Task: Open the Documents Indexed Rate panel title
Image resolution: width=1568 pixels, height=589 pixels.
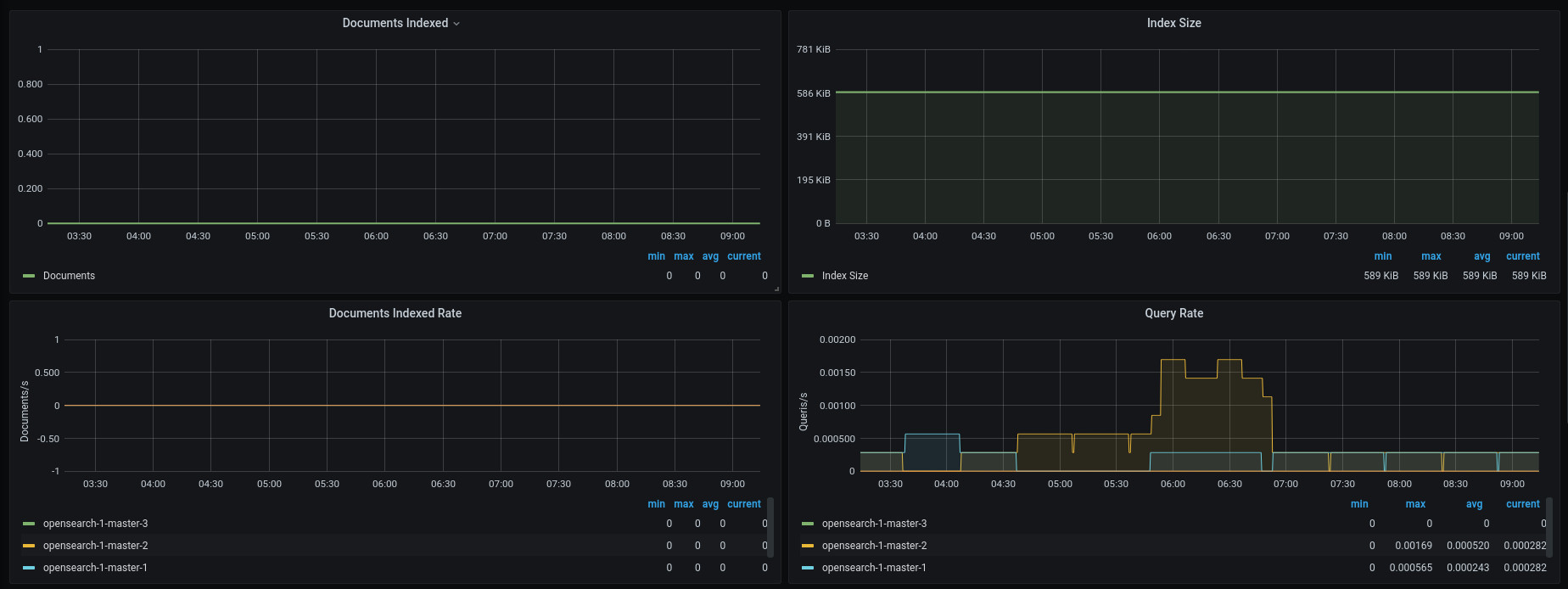Action: (x=395, y=313)
